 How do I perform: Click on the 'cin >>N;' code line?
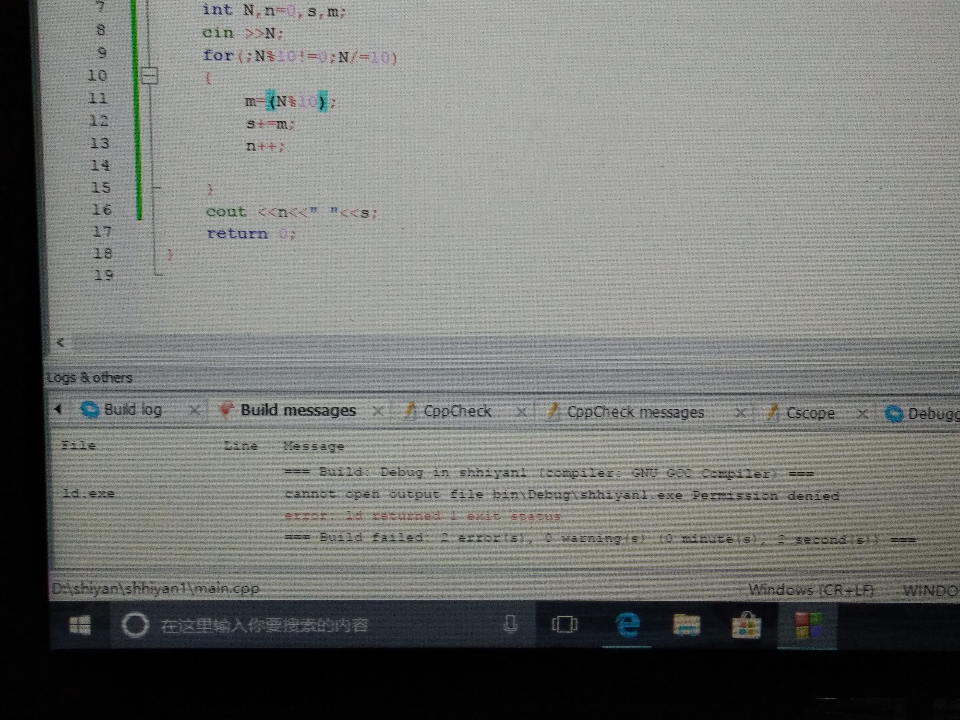(x=242, y=33)
